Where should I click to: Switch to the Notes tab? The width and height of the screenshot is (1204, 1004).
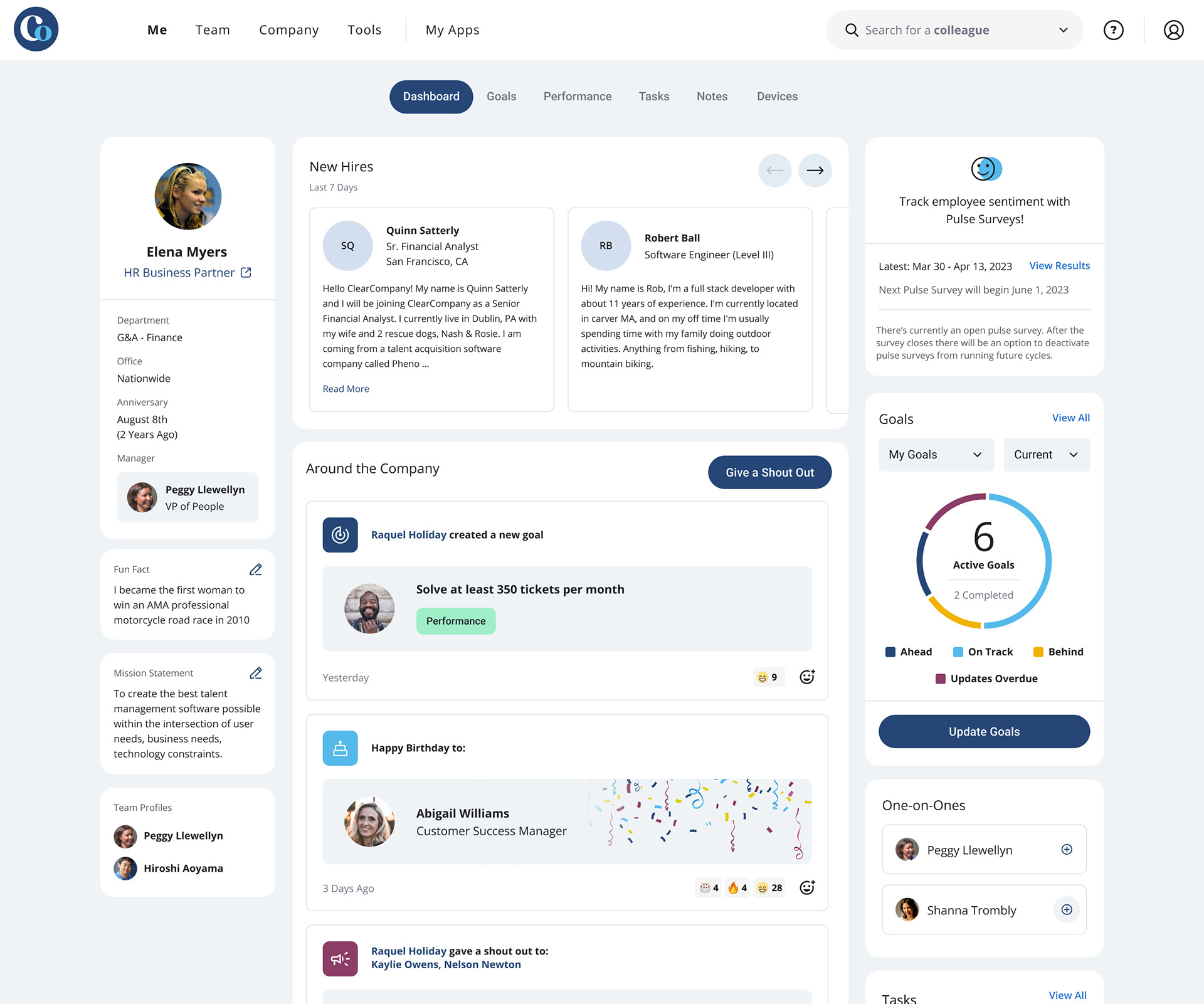tap(712, 97)
